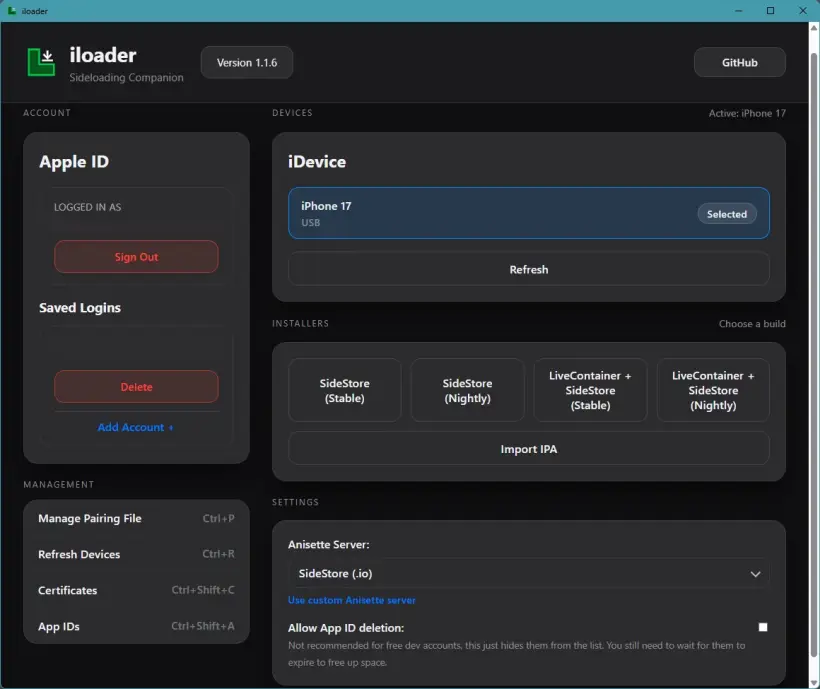This screenshot has height=689, width=820.
Task: Install LiveContainer + SideStore (Stable)
Action: pos(590,391)
